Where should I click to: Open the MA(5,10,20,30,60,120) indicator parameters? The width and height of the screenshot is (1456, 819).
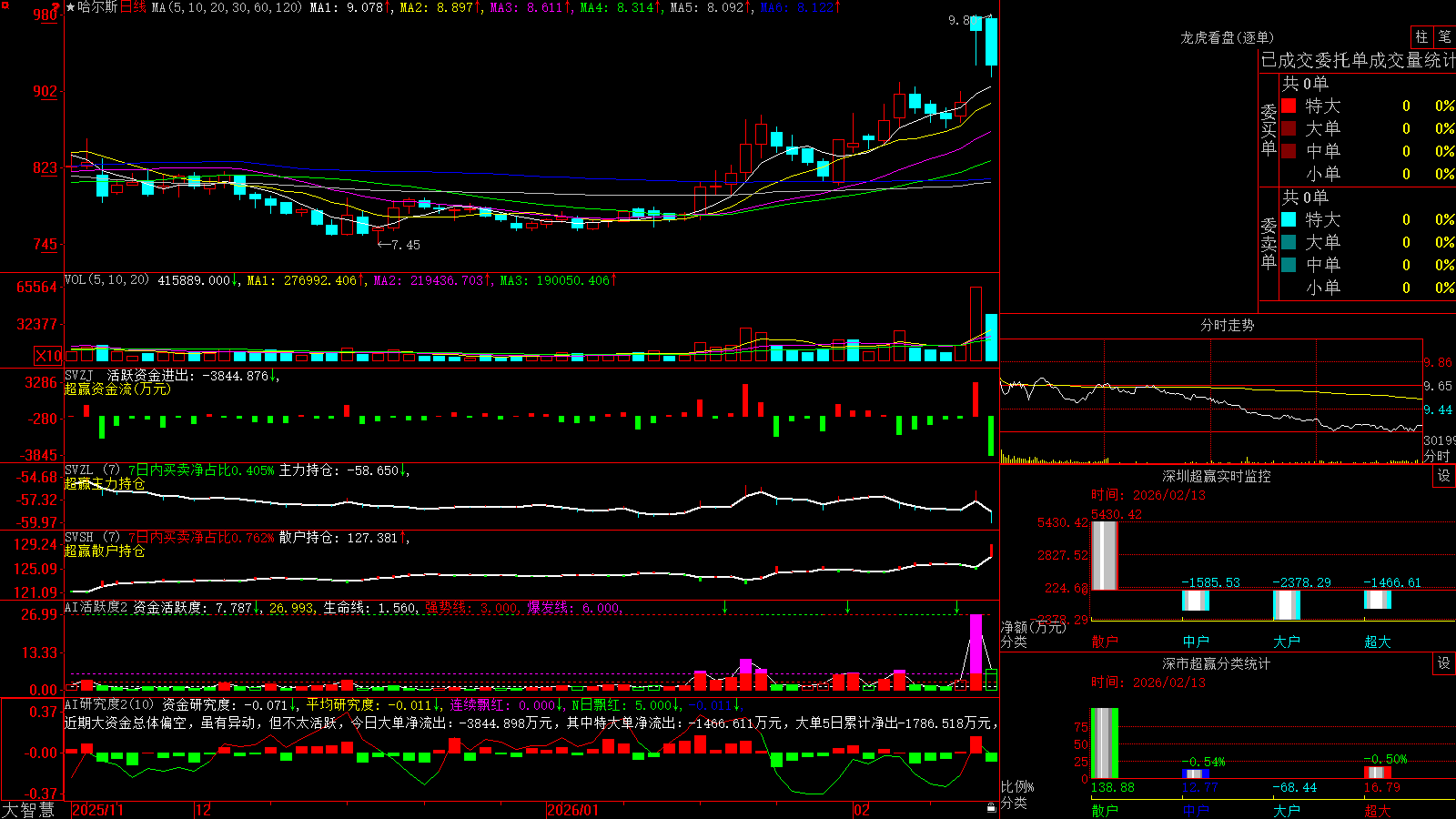coord(227,7)
